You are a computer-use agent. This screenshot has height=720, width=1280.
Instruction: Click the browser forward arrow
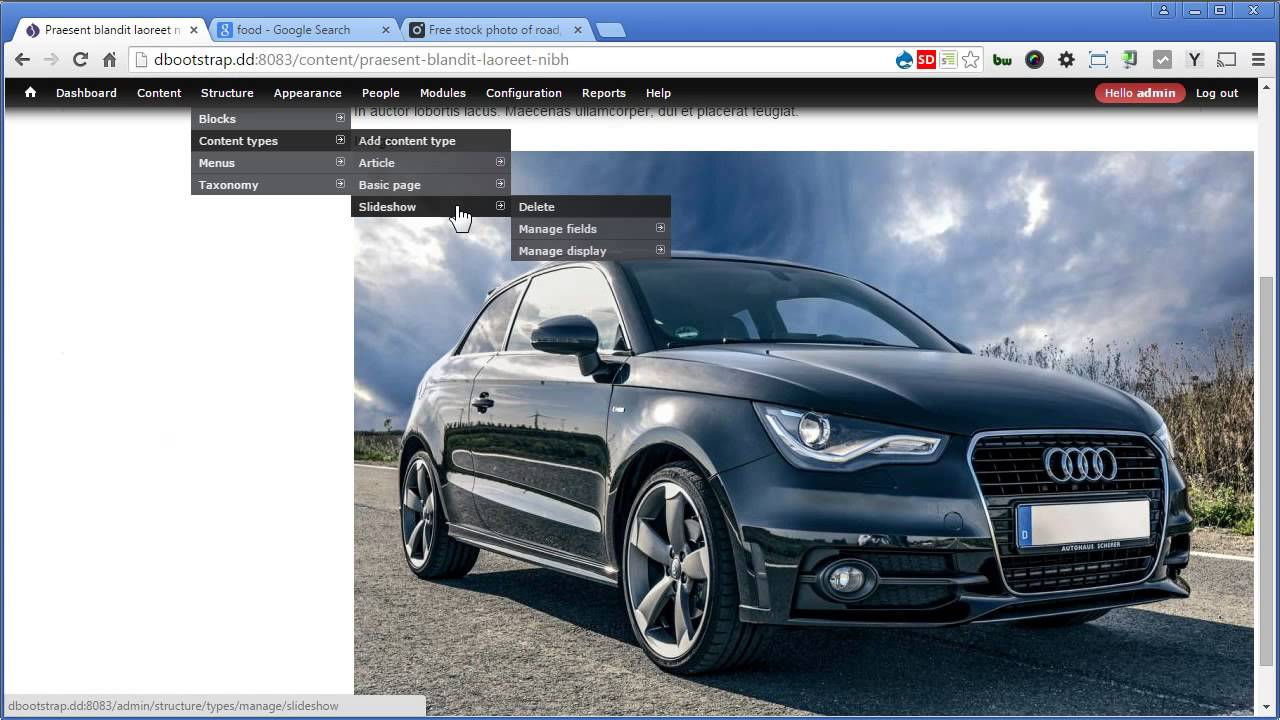52,60
